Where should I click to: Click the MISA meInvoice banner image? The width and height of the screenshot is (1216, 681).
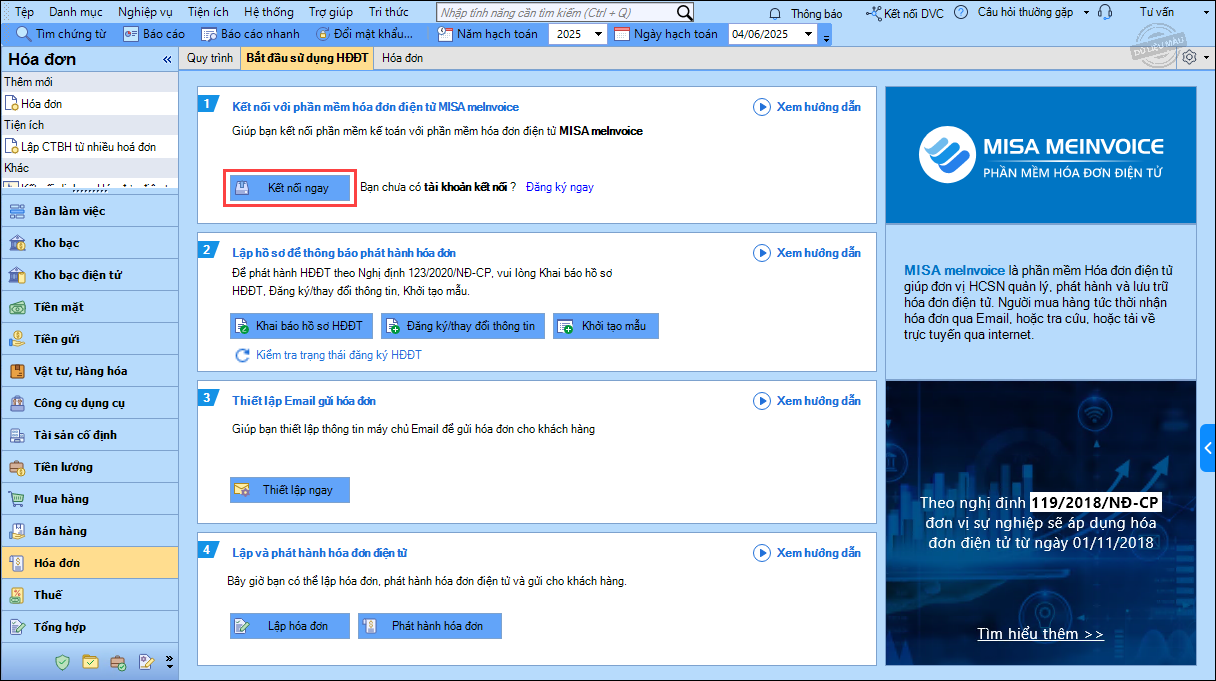click(x=1040, y=155)
